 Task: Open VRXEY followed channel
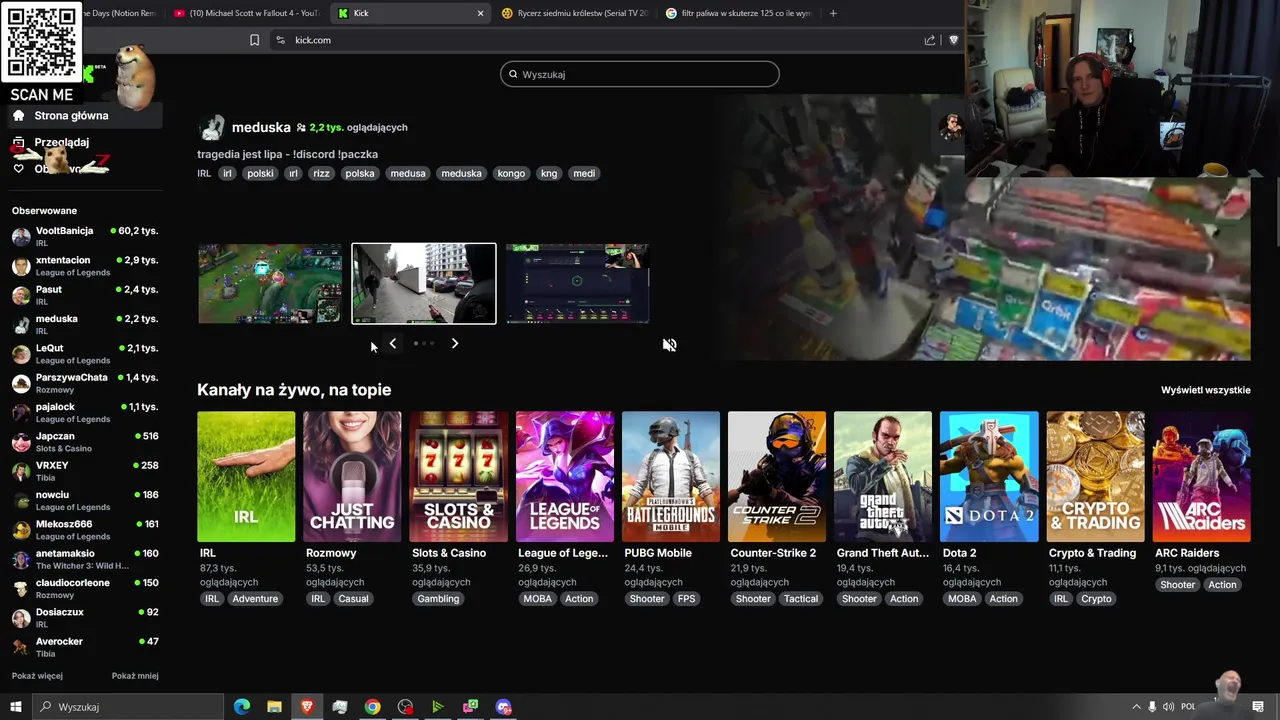(85, 471)
